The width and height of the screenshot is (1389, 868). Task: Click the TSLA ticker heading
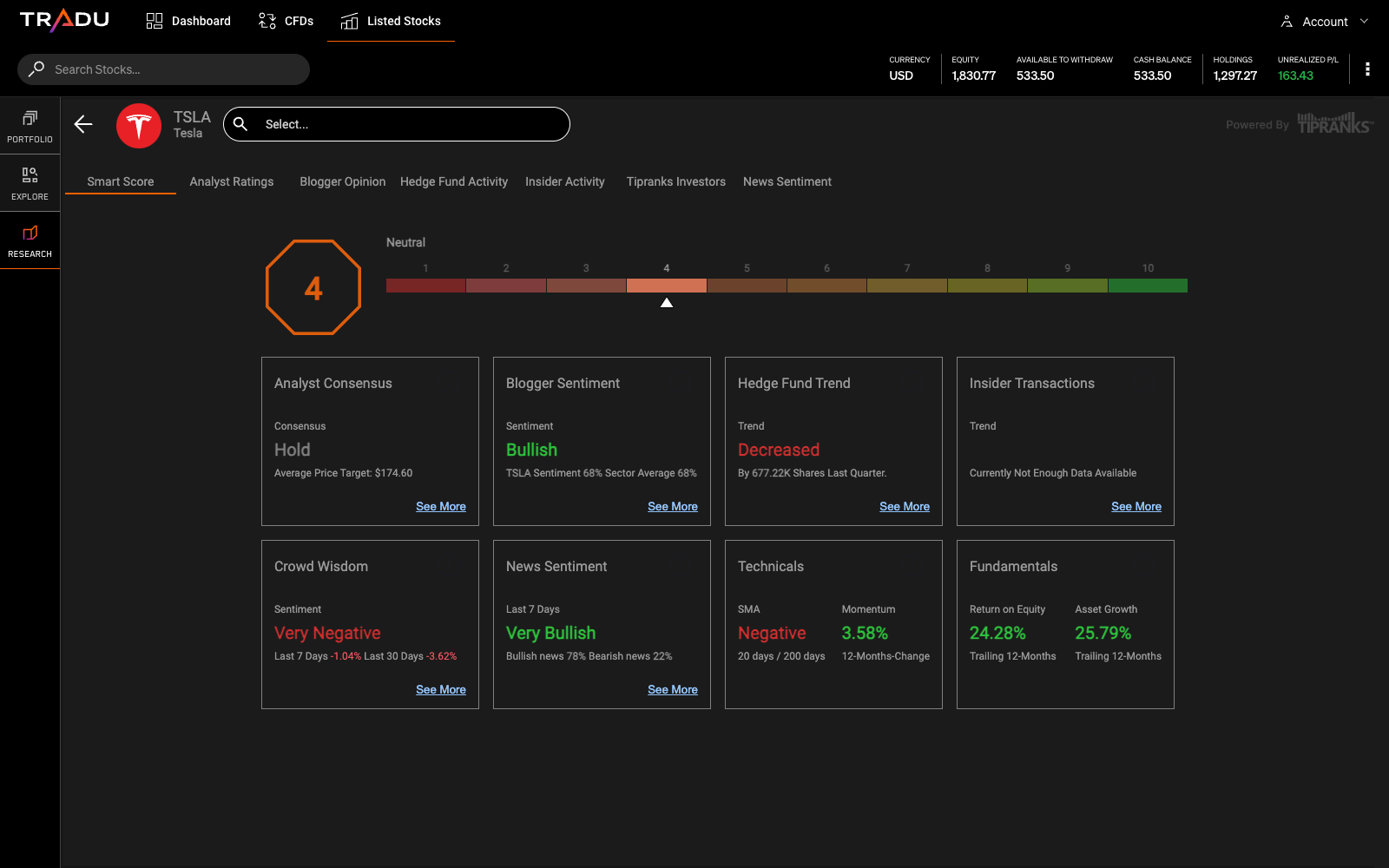coord(192,117)
